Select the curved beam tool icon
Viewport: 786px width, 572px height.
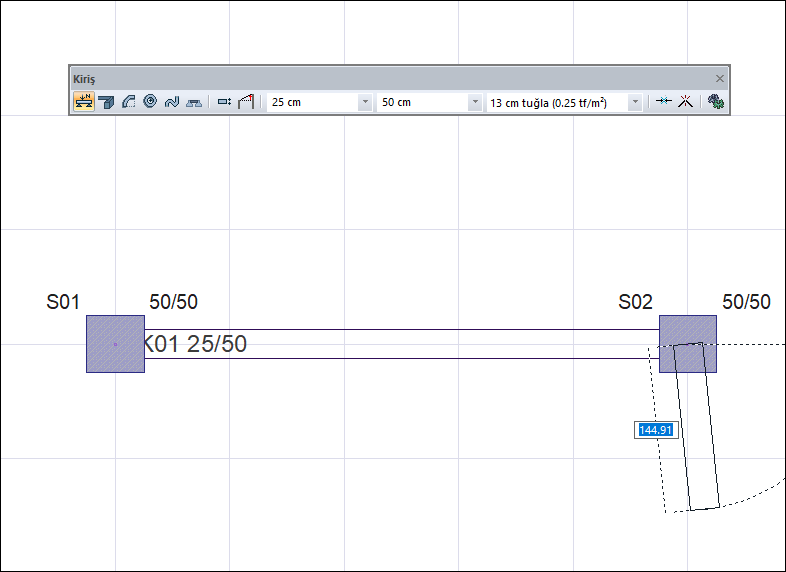(x=128, y=102)
